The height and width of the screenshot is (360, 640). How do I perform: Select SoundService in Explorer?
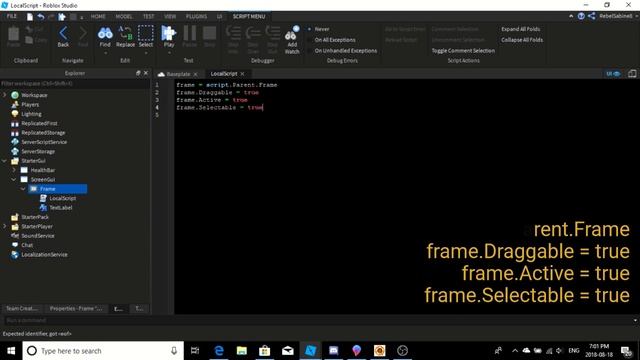click(x=38, y=236)
